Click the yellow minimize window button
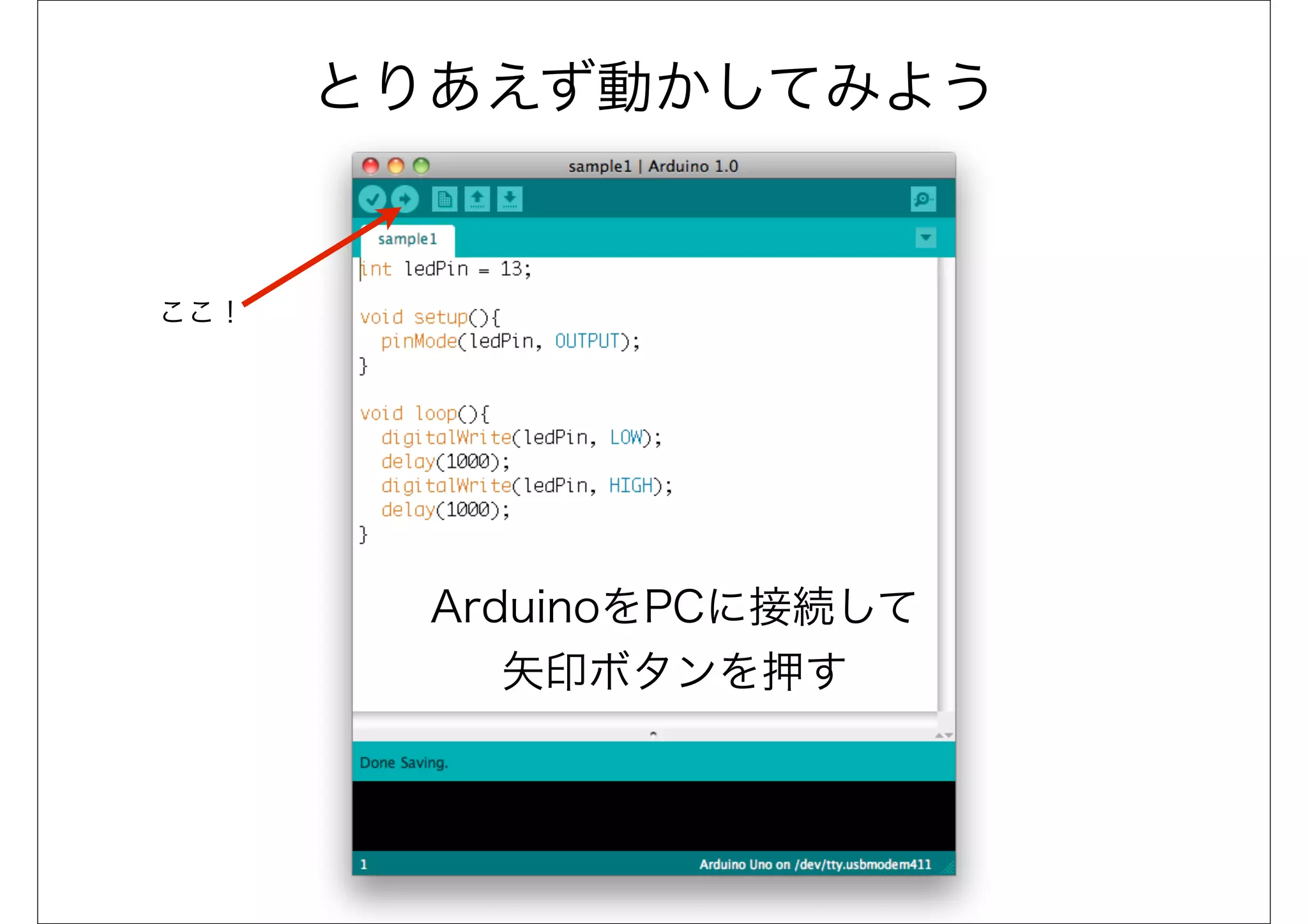 click(396, 166)
